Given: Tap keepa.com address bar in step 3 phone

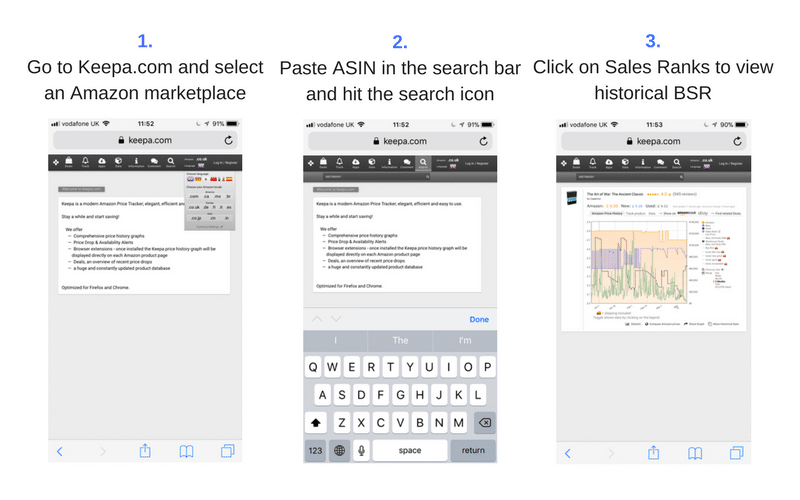Looking at the screenshot, I should [653, 141].
